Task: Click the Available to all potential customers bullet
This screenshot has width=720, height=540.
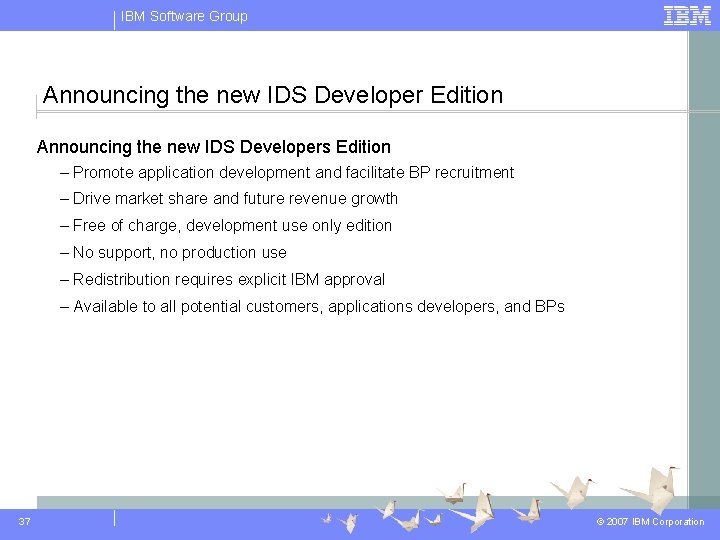Action: click(x=312, y=306)
